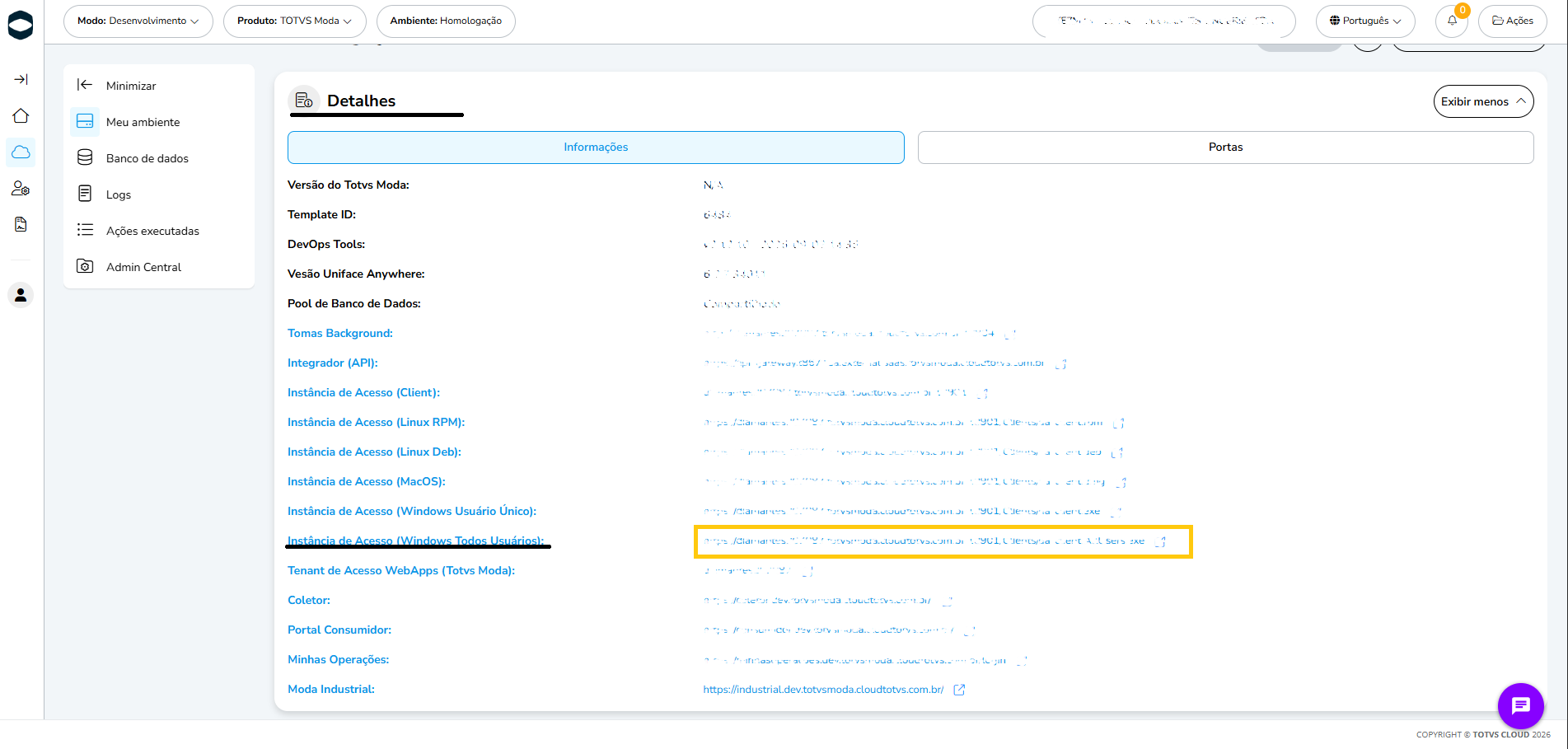Viewport: 1568px width, 749px height.
Task: Click the Ações executadas list icon
Action: (85, 230)
